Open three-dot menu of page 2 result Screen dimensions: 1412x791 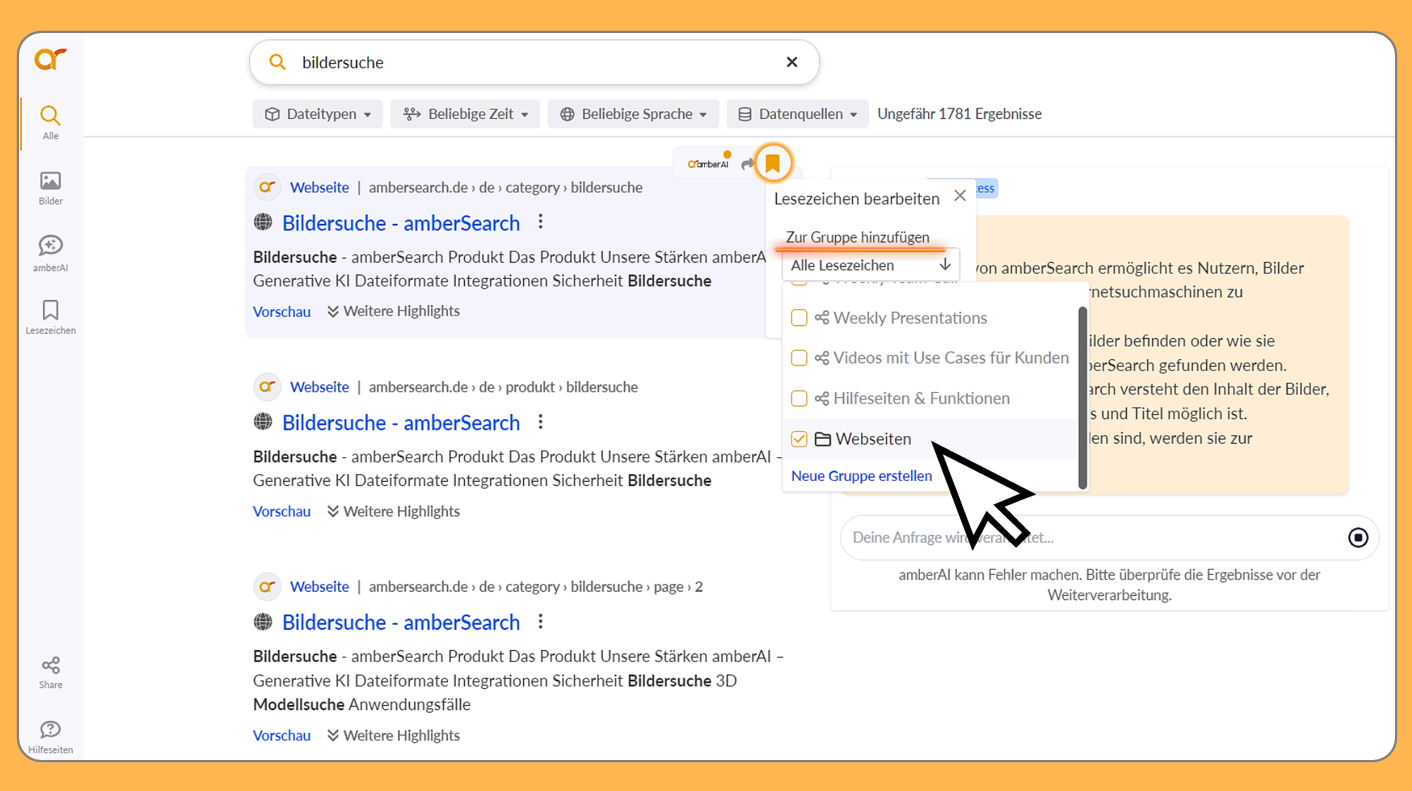click(x=541, y=622)
